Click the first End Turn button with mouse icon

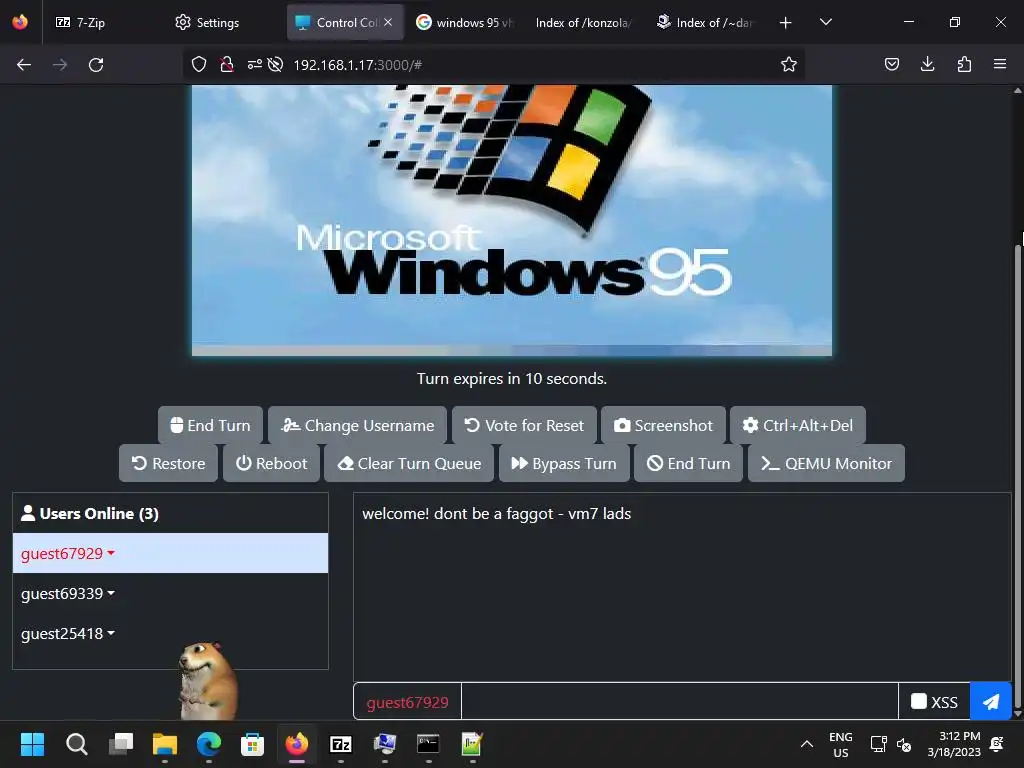(x=210, y=425)
